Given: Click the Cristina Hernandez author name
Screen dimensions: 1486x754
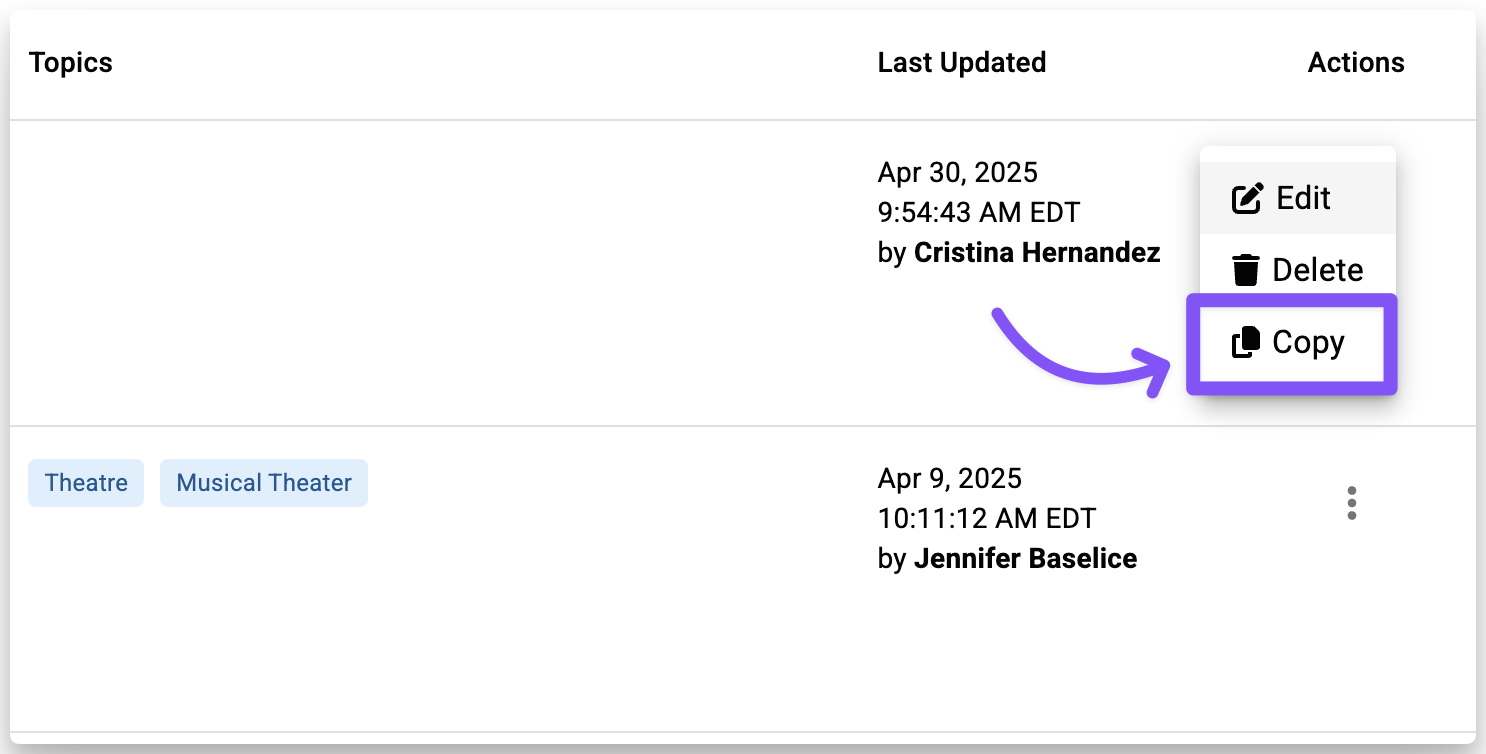Looking at the screenshot, I should [1037, 253].
